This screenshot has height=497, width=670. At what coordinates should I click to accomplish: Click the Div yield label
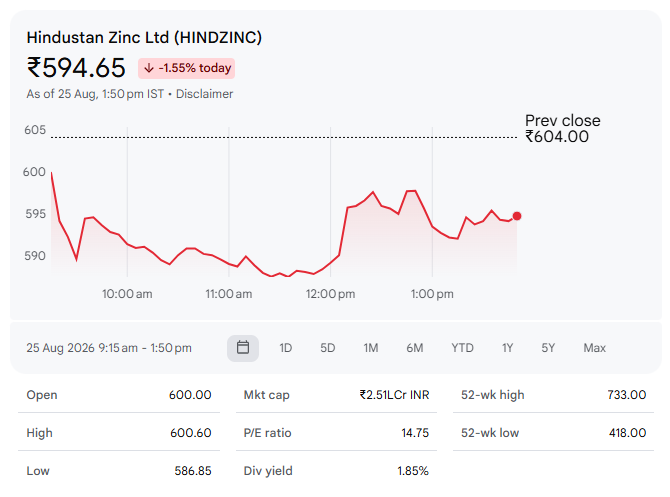268,471
